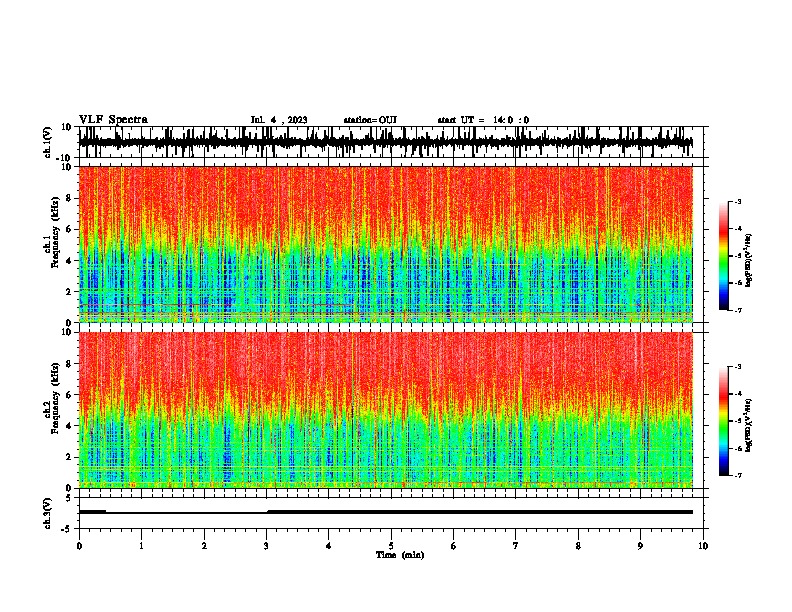This screenshot has width=792, height=612.
Task: Click the "ch.1(V)" axis label
Action: pyautogui.click(x=48, y=142)
